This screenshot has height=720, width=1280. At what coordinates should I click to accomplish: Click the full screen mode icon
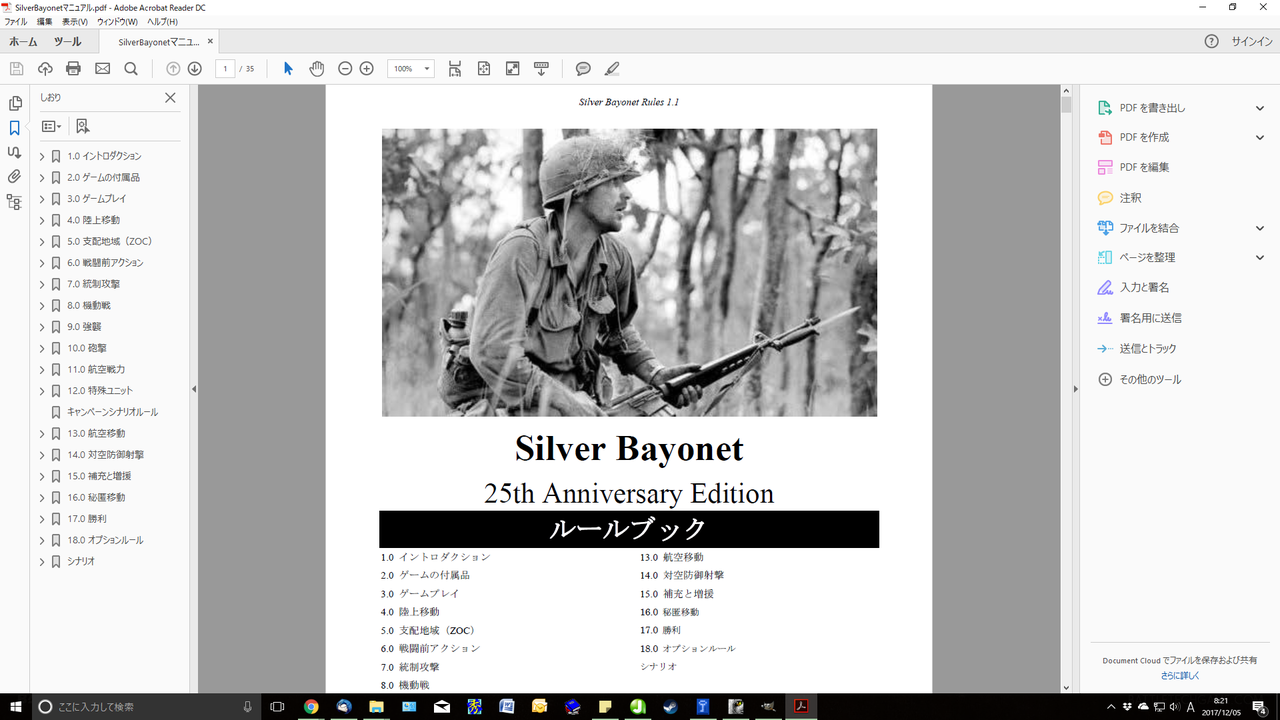tap(513, 69)
